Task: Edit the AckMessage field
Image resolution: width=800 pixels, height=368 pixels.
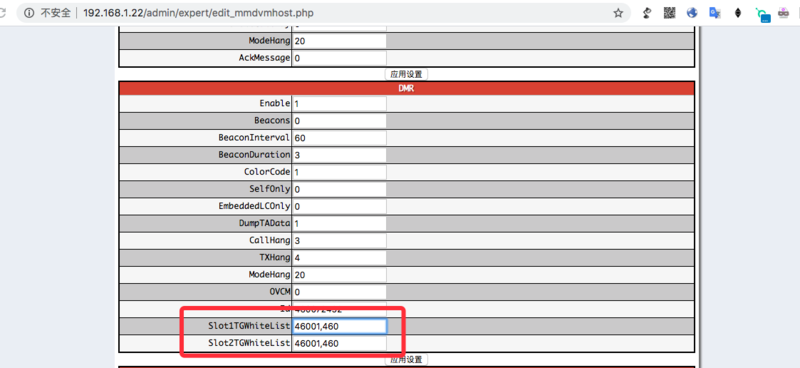Action: 339,58
